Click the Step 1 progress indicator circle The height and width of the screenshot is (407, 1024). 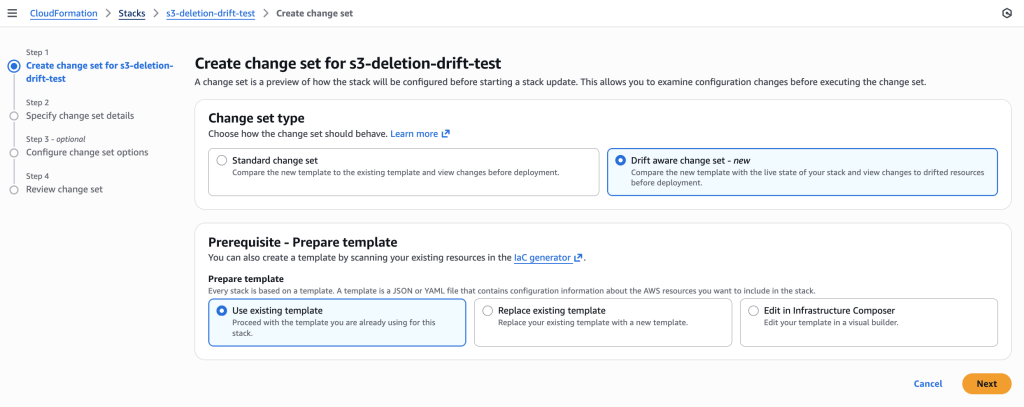[14, 66]
